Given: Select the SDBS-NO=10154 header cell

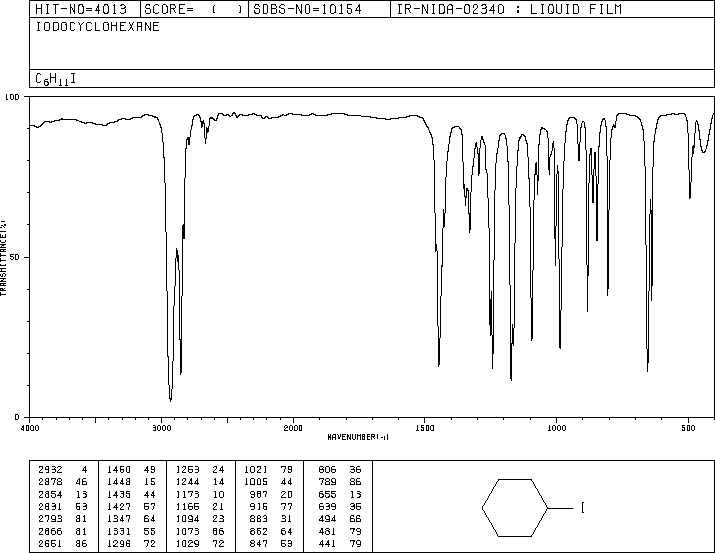Looking at the screenshot, I should (x=319, y=9).
